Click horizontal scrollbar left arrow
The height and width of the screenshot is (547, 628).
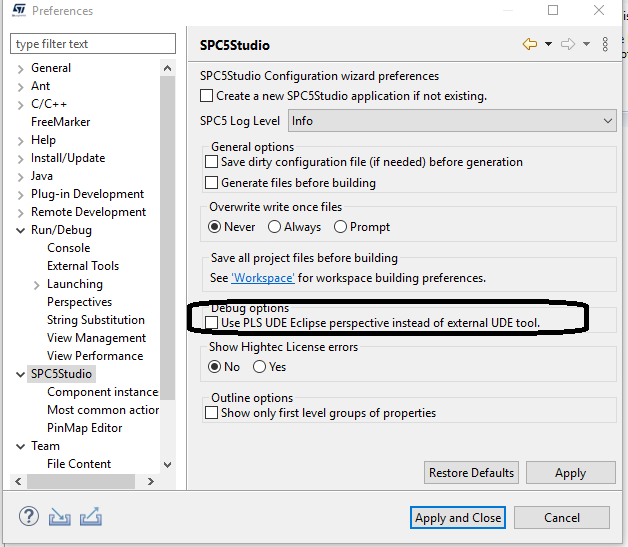click(18, 481)
